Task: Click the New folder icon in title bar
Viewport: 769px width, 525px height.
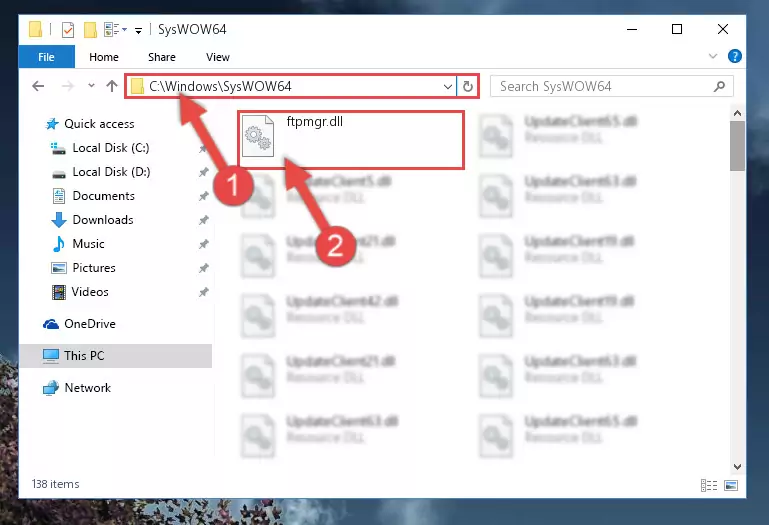Action: click(90, 30)
